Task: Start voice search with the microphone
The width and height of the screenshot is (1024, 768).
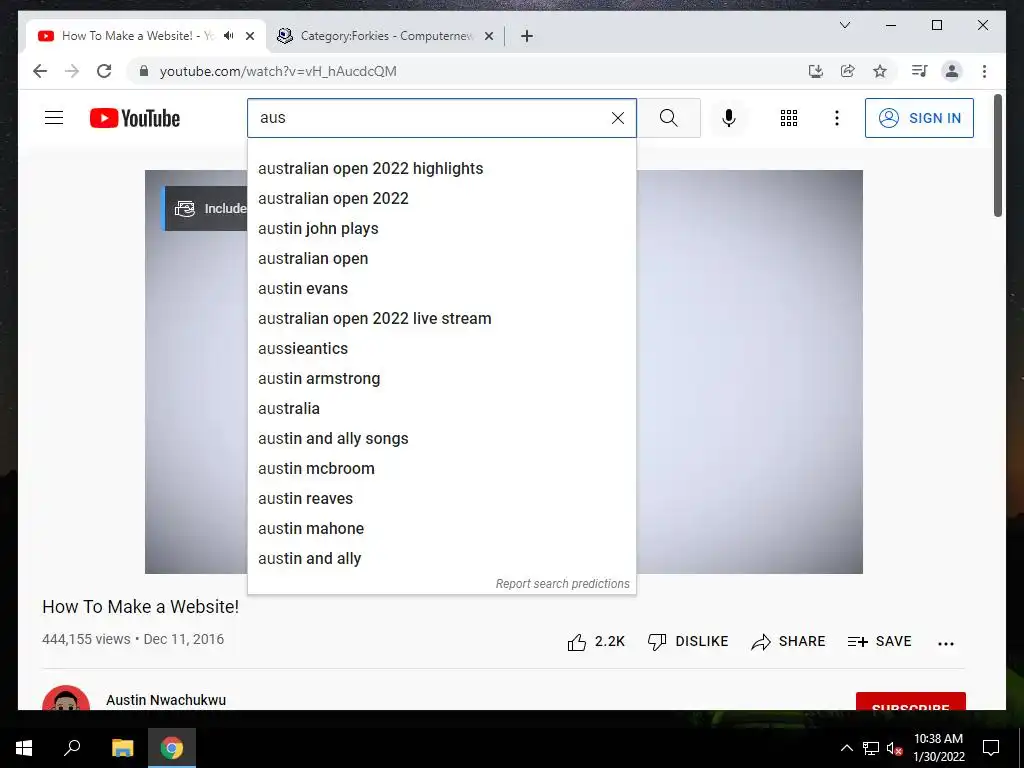Action: point(729,118)
